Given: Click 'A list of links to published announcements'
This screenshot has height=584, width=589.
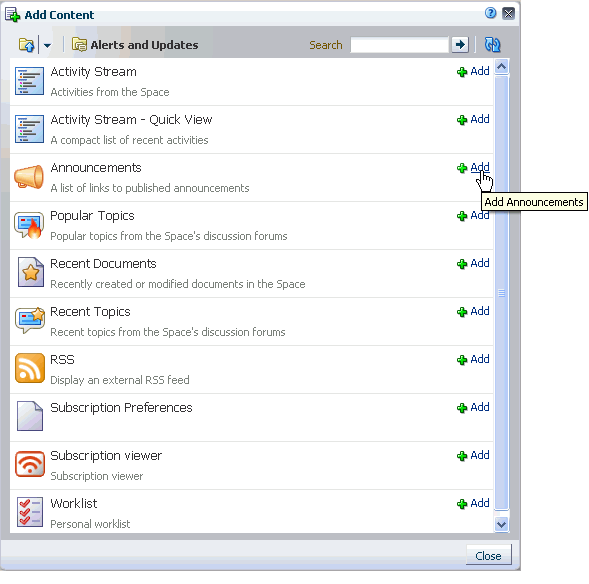Looking at the screenshot, I should [x=150, y=188].
